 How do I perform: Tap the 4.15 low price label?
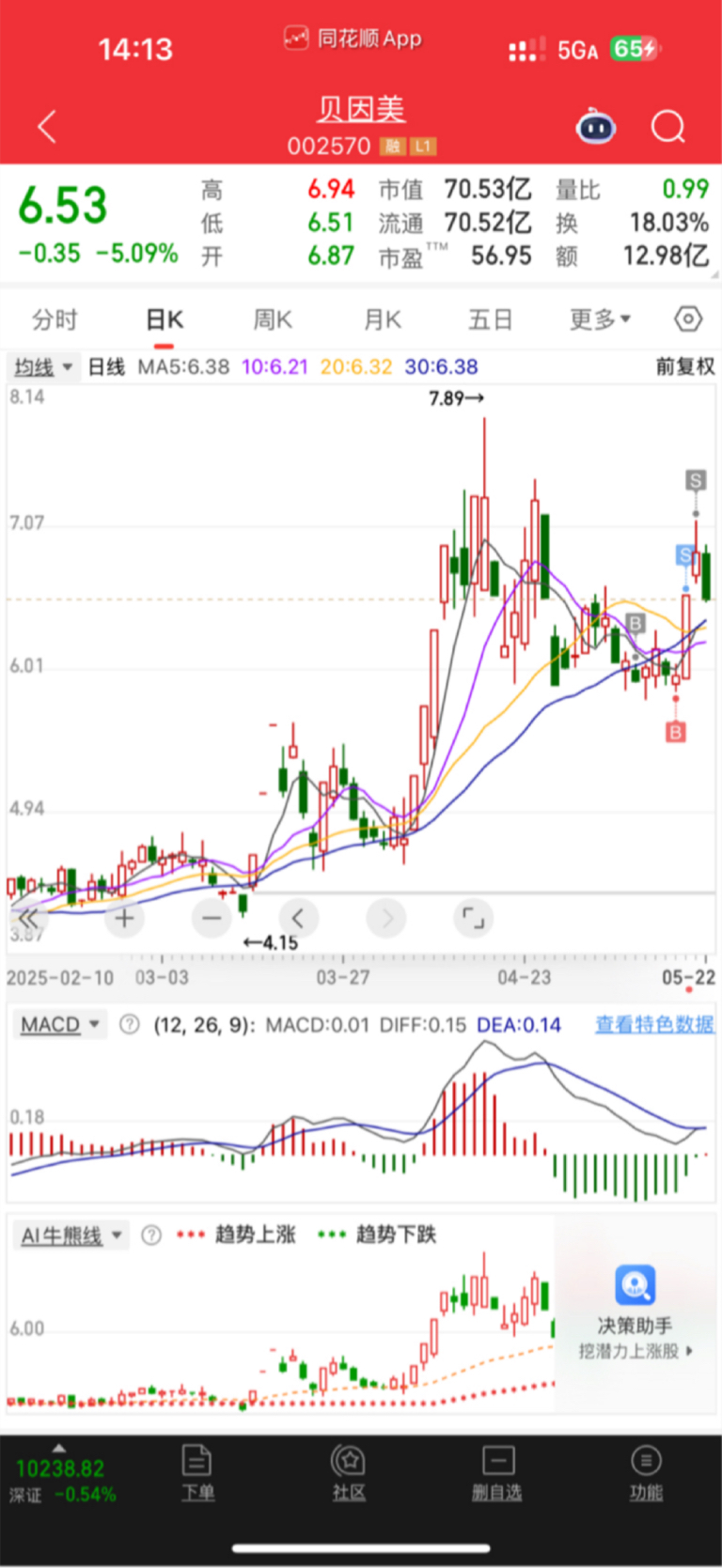(270, 942)
